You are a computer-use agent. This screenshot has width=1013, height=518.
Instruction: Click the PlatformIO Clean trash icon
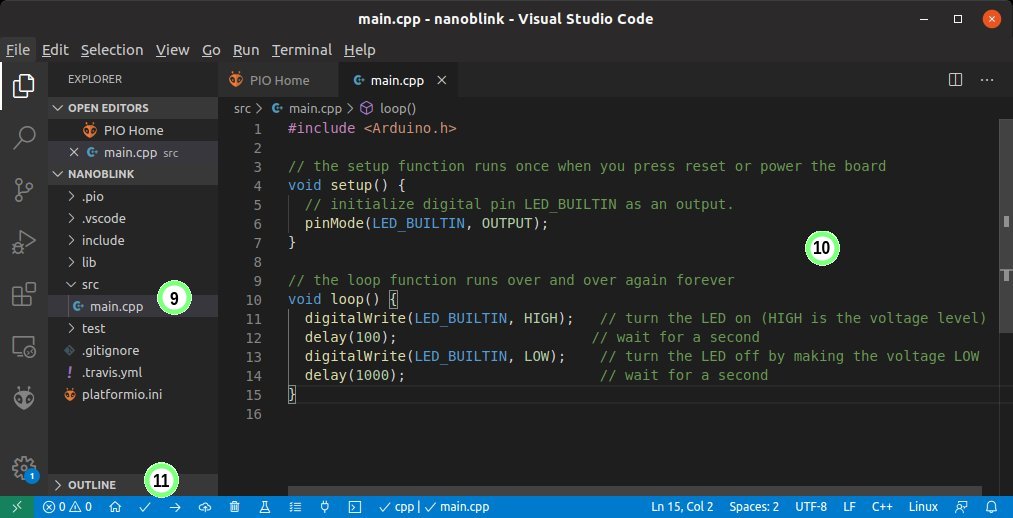[x=234, y=507]
